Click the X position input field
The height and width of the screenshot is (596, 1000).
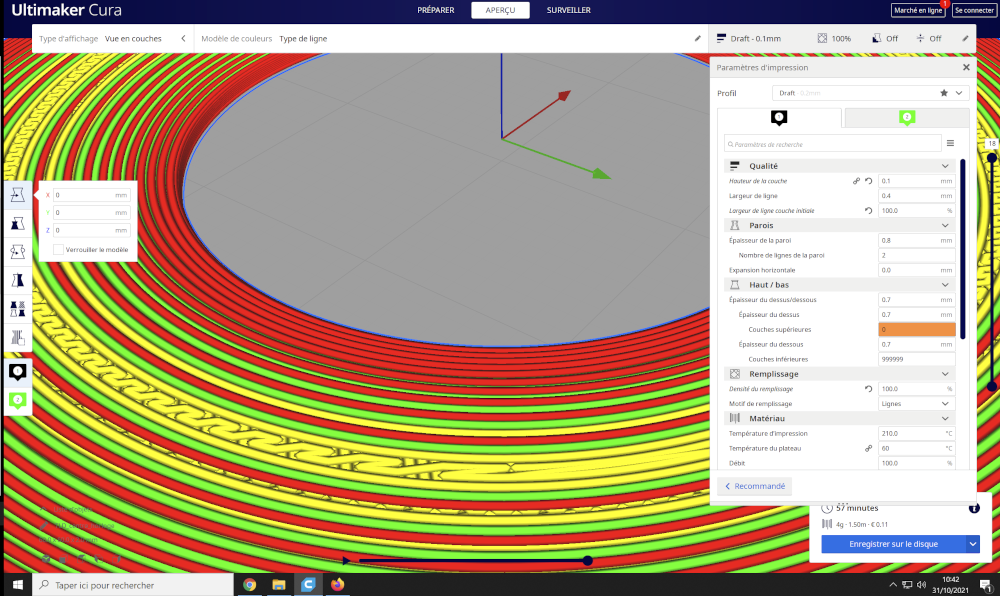(x=92, y=195)
